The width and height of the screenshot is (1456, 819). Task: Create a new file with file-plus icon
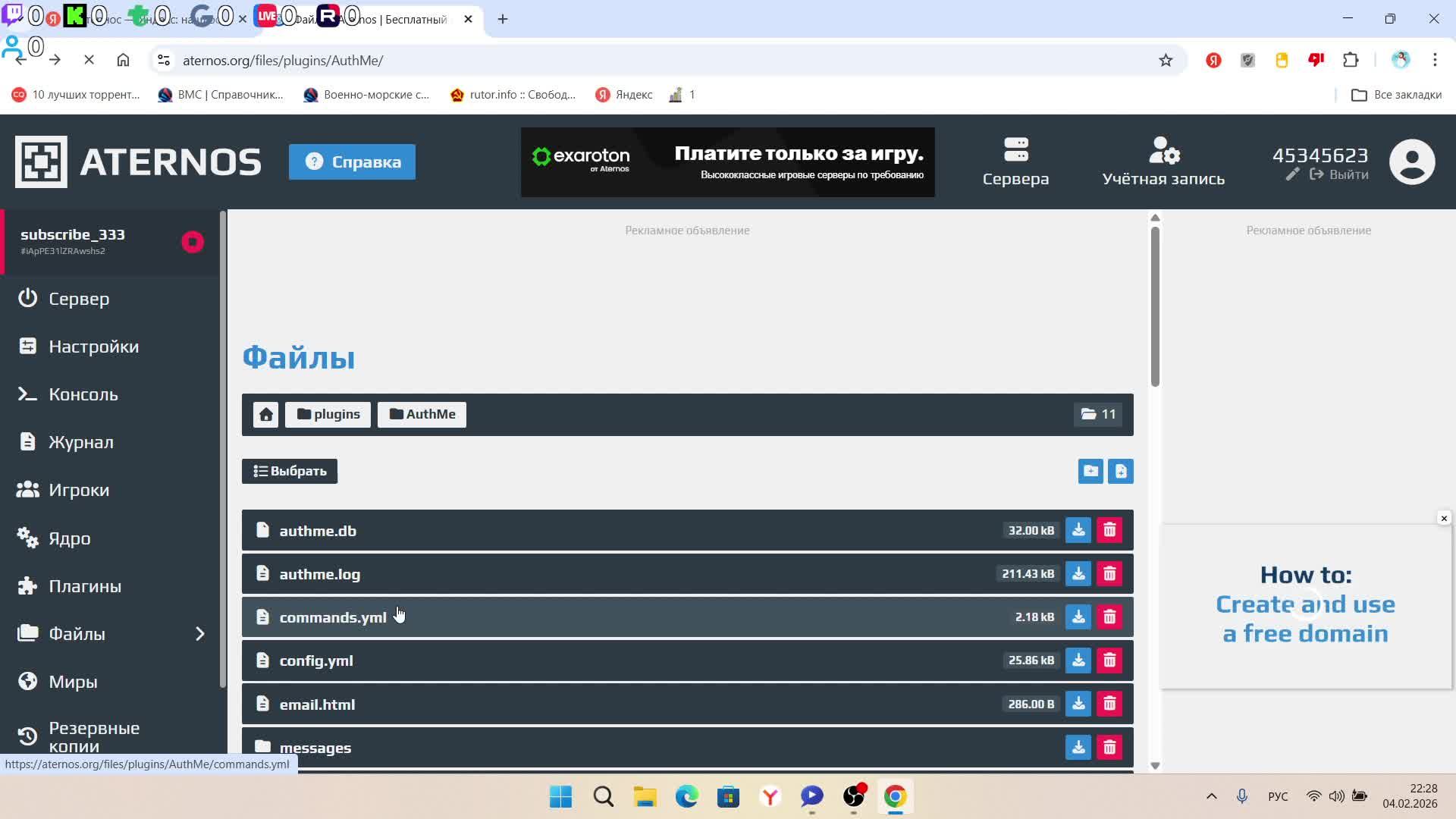click(x=1121, y=471)
